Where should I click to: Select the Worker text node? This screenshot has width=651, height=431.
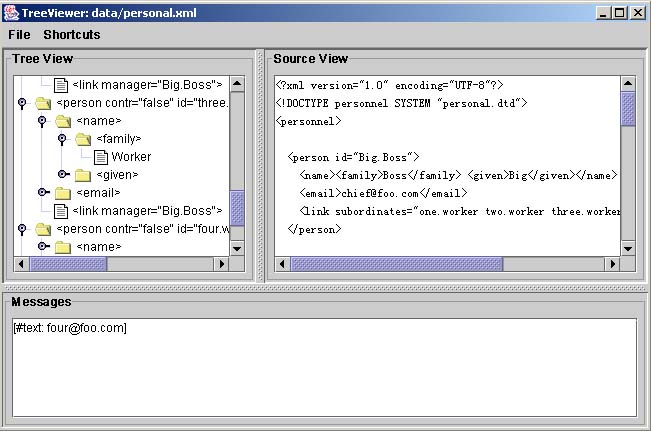131,157
